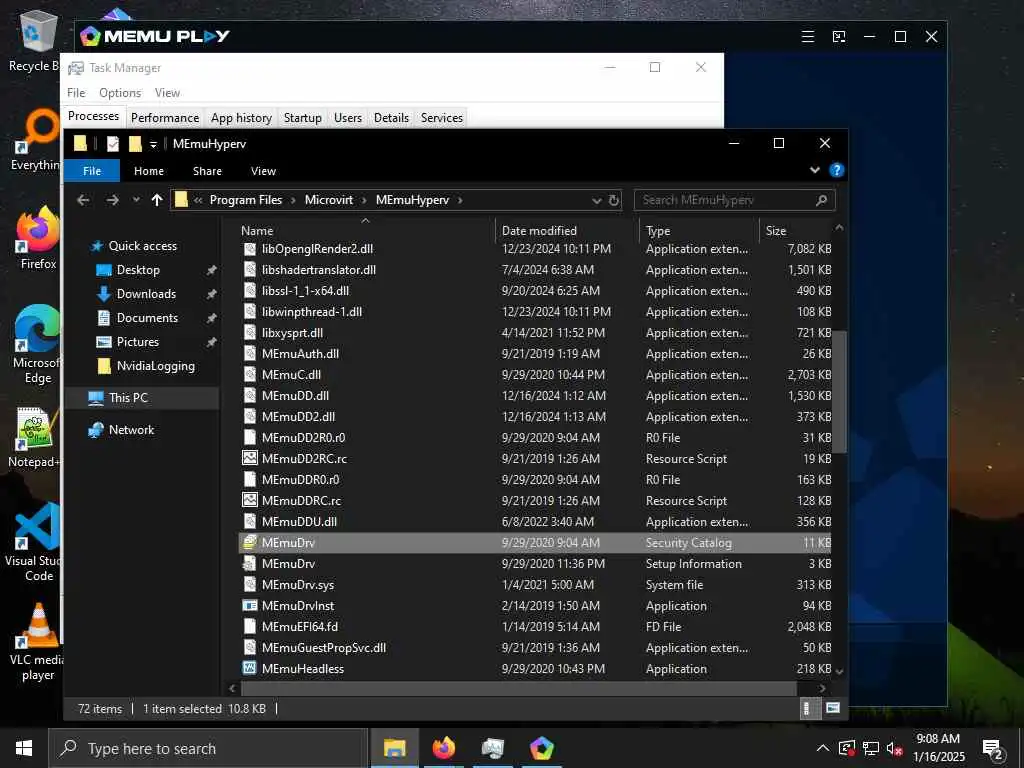1024x768 pixels.
Task: Switch to large icons view in status bar
Action: point(833,708)
